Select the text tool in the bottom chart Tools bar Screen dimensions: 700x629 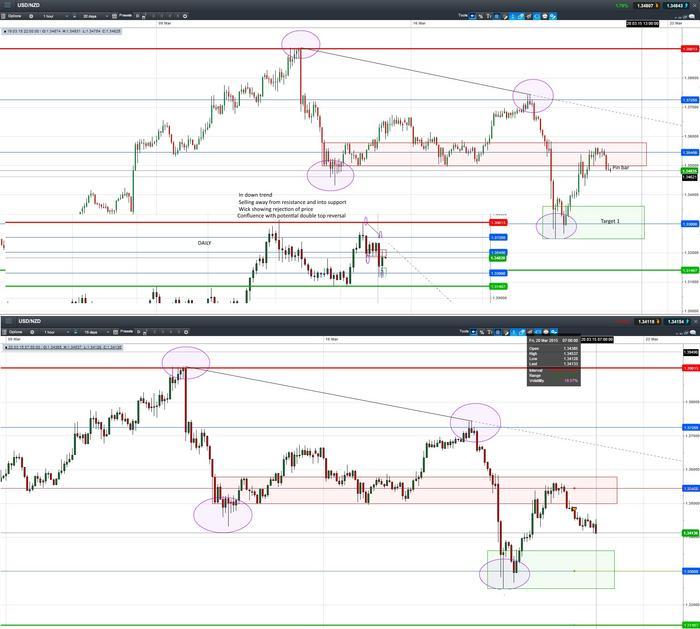[x=489, y=332]
